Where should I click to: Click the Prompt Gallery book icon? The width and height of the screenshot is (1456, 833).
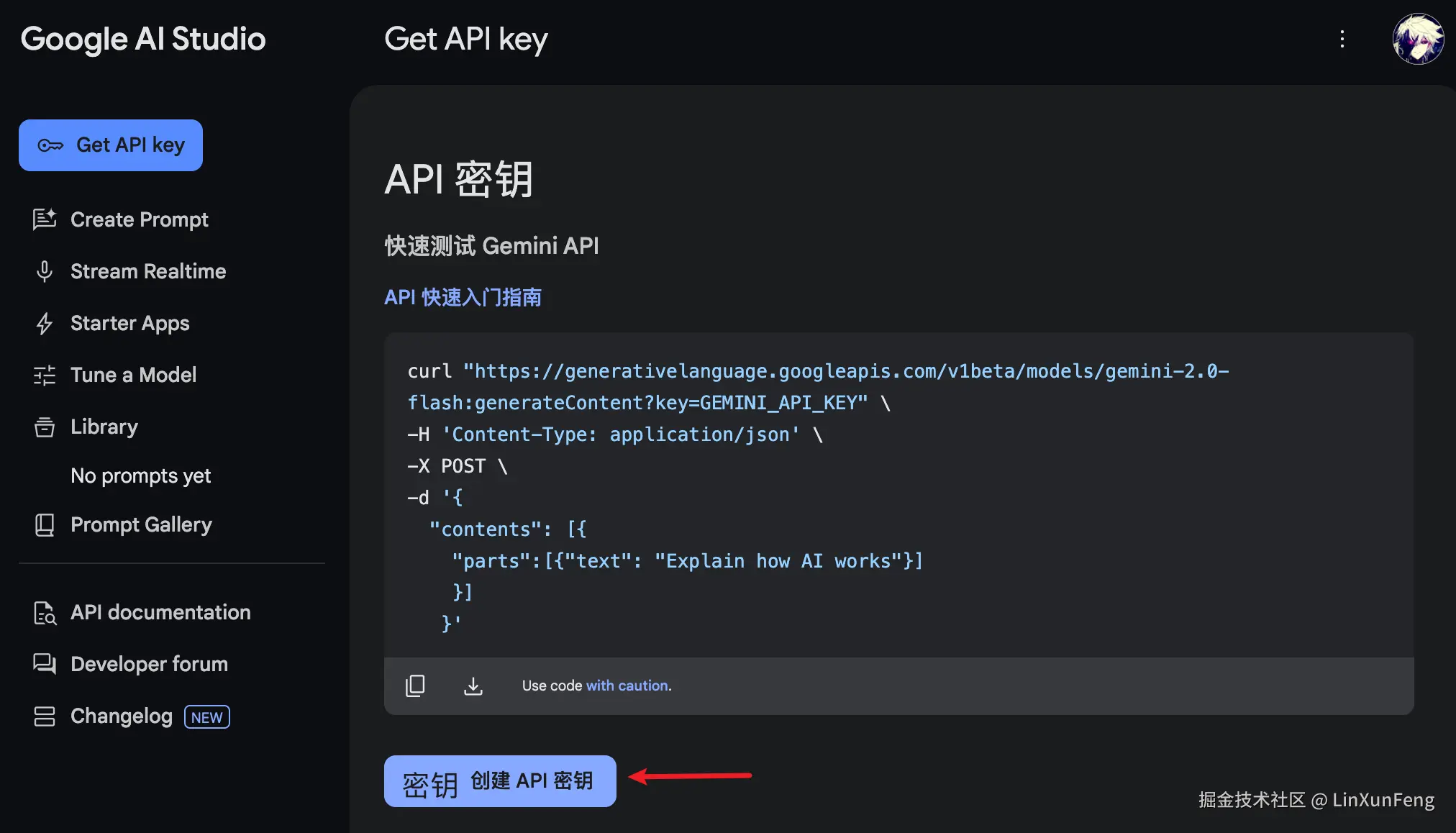45,524
